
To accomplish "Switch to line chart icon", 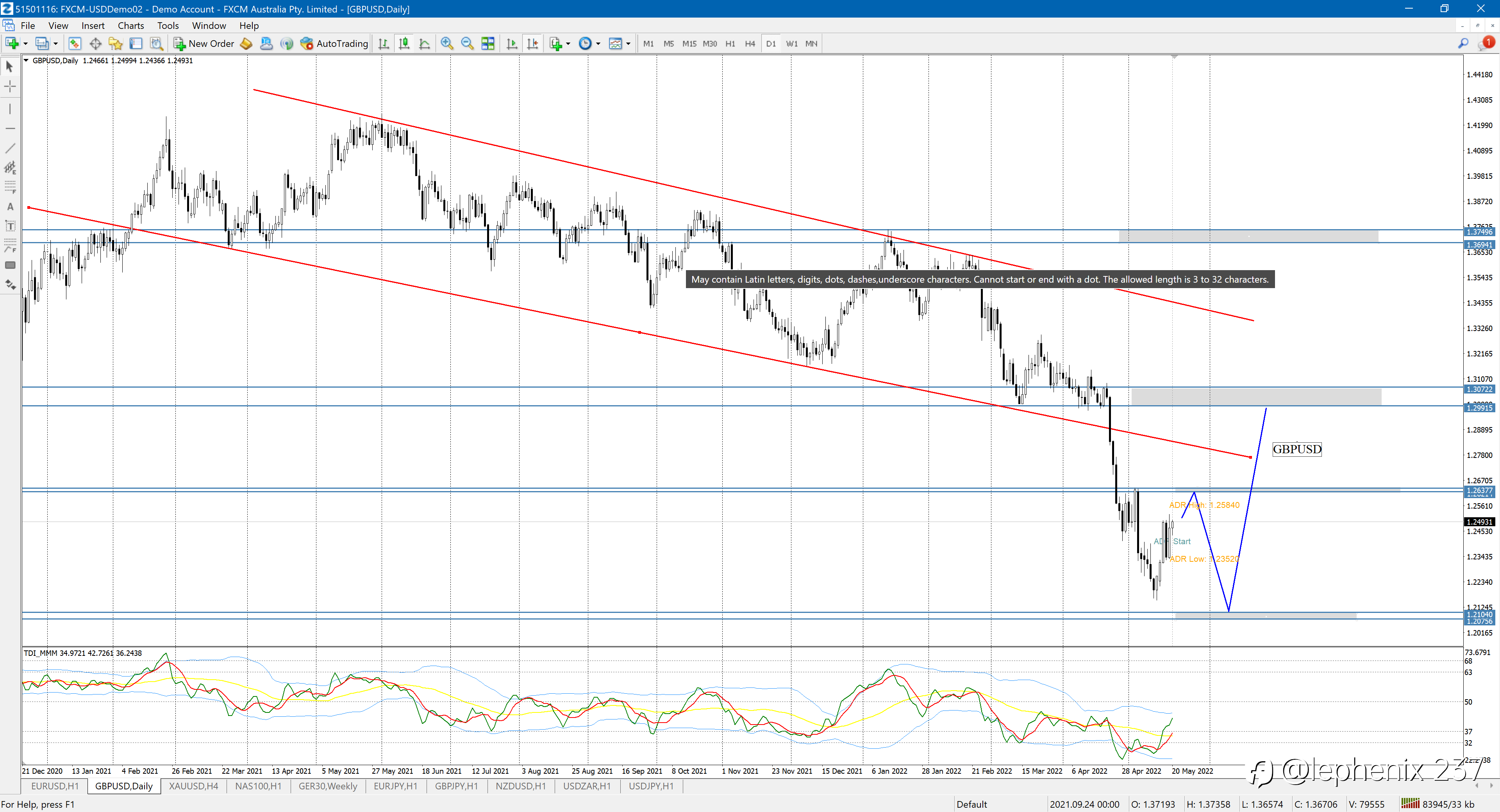I will point(425,44).
